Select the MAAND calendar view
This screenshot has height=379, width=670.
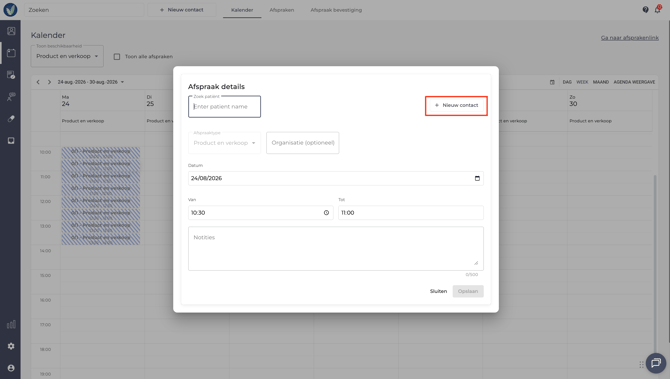click(x=601, y=82)
